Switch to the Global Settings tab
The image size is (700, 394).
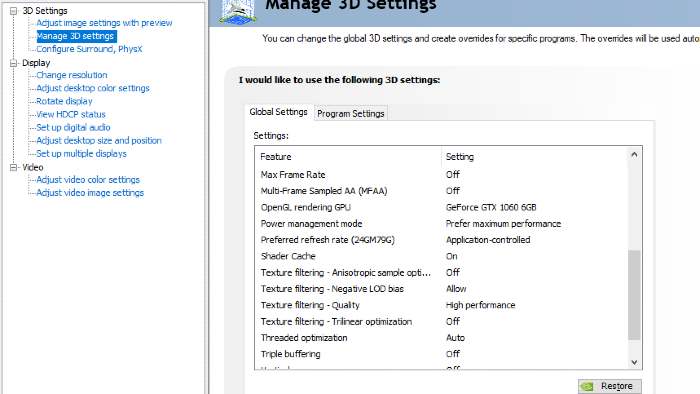tap(278, 112)
